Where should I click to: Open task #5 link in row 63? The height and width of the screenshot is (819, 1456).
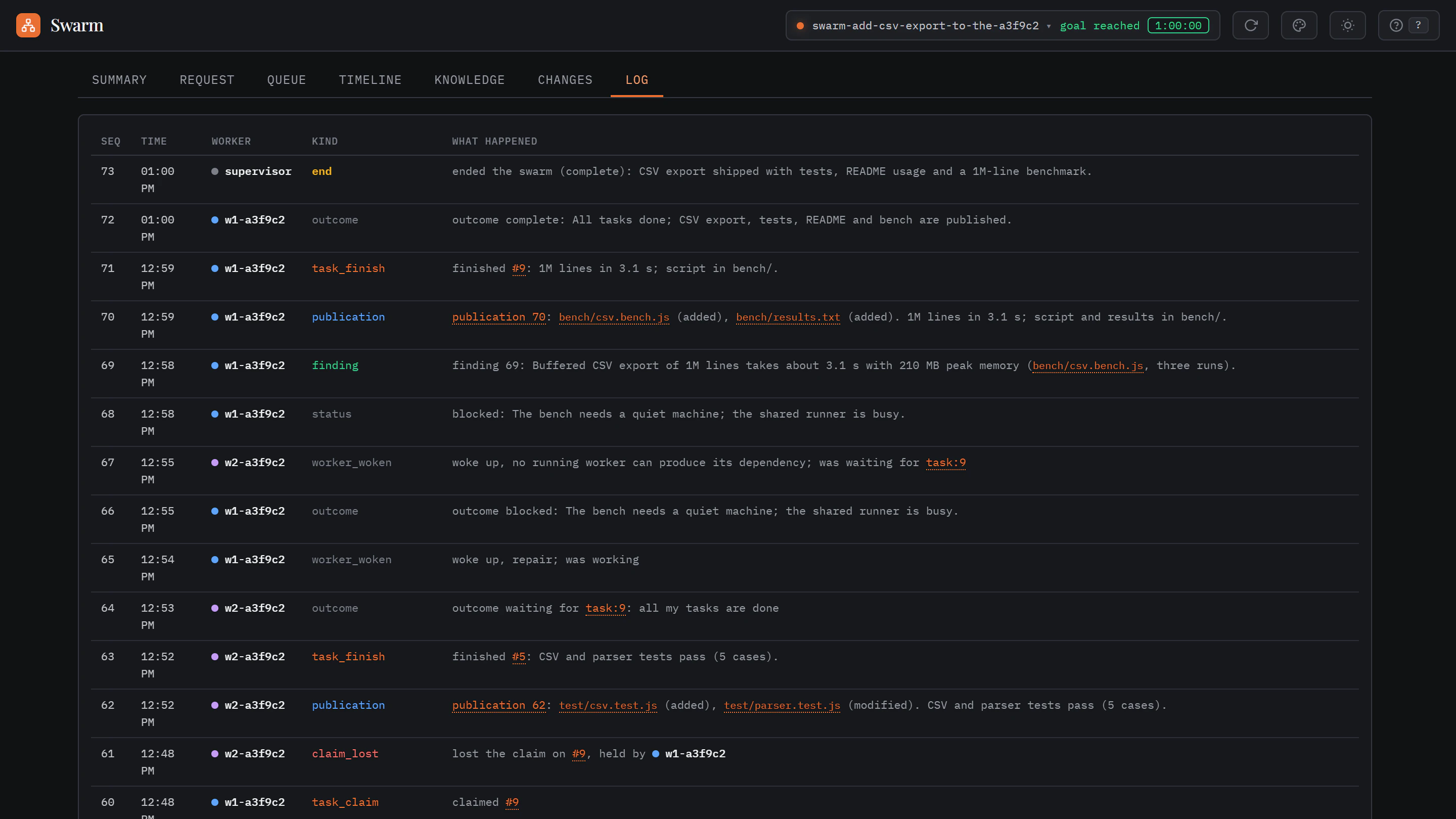click(x=519, y=657)
